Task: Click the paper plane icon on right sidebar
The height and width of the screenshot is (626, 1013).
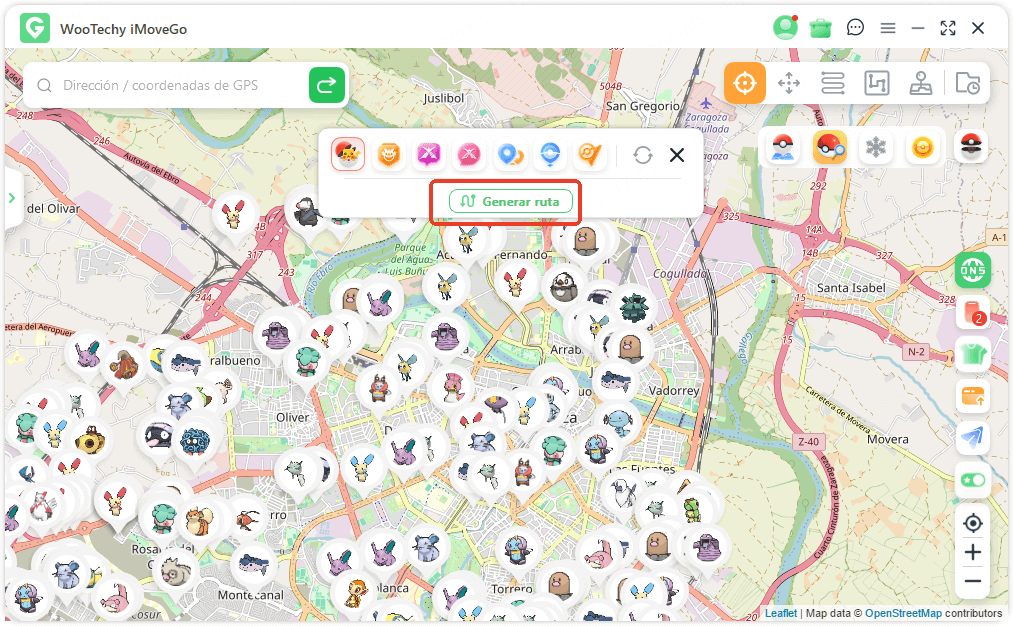Action: (x=972, y=438)
